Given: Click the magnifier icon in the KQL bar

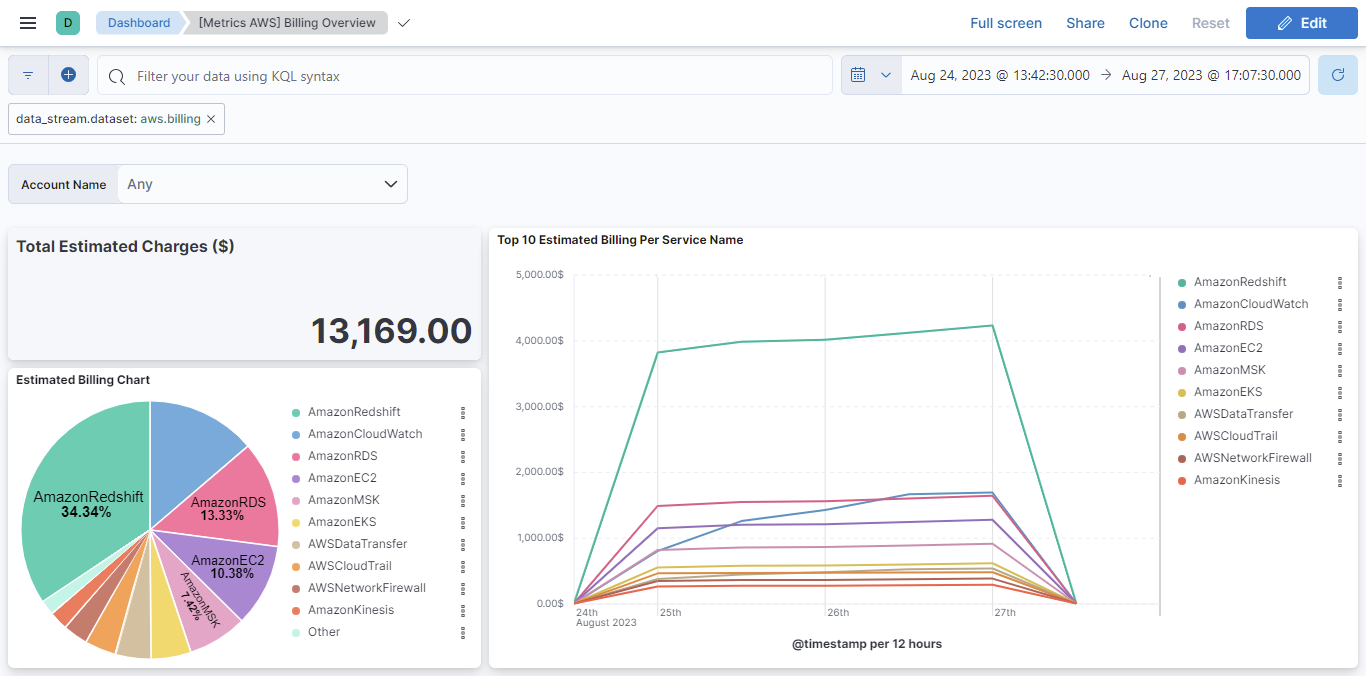Looking at the screenshot, I should tap(118, 75).
